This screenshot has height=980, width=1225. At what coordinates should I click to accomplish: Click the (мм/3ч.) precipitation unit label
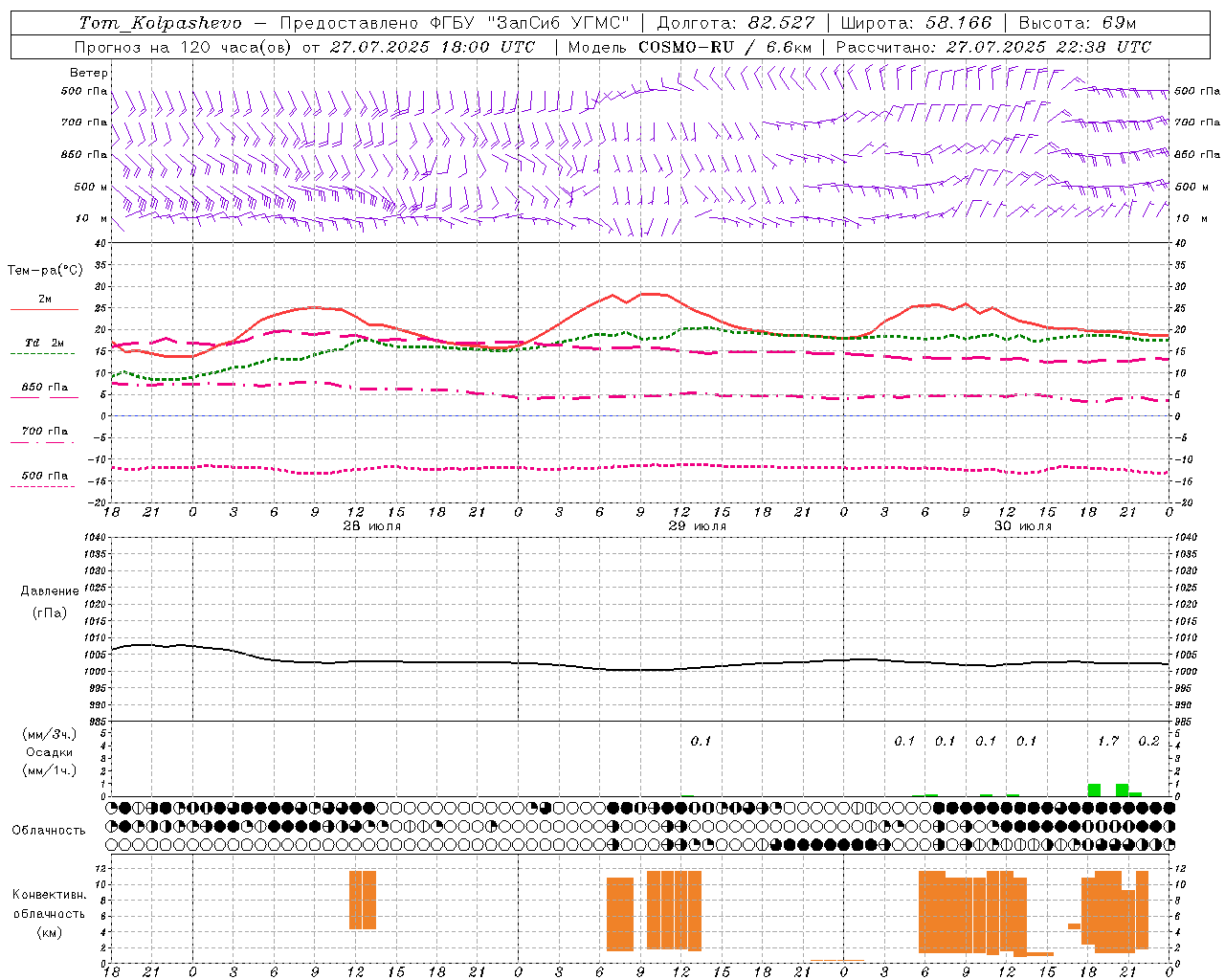pyautogui.click(x=49, y=735)
